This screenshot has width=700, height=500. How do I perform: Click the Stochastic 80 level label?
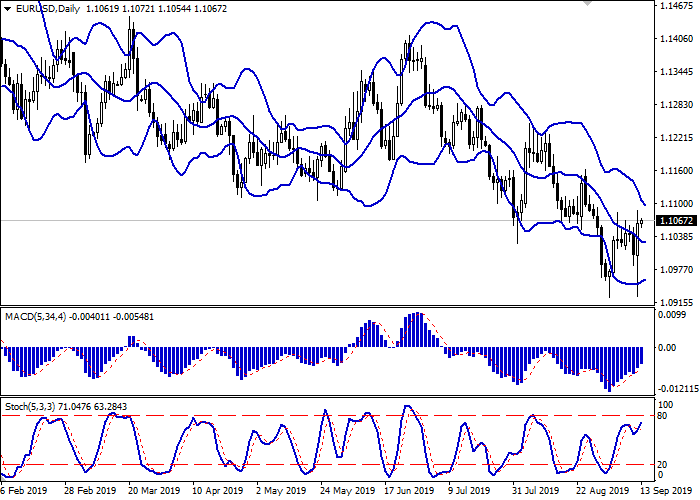(x=662, y=415)
